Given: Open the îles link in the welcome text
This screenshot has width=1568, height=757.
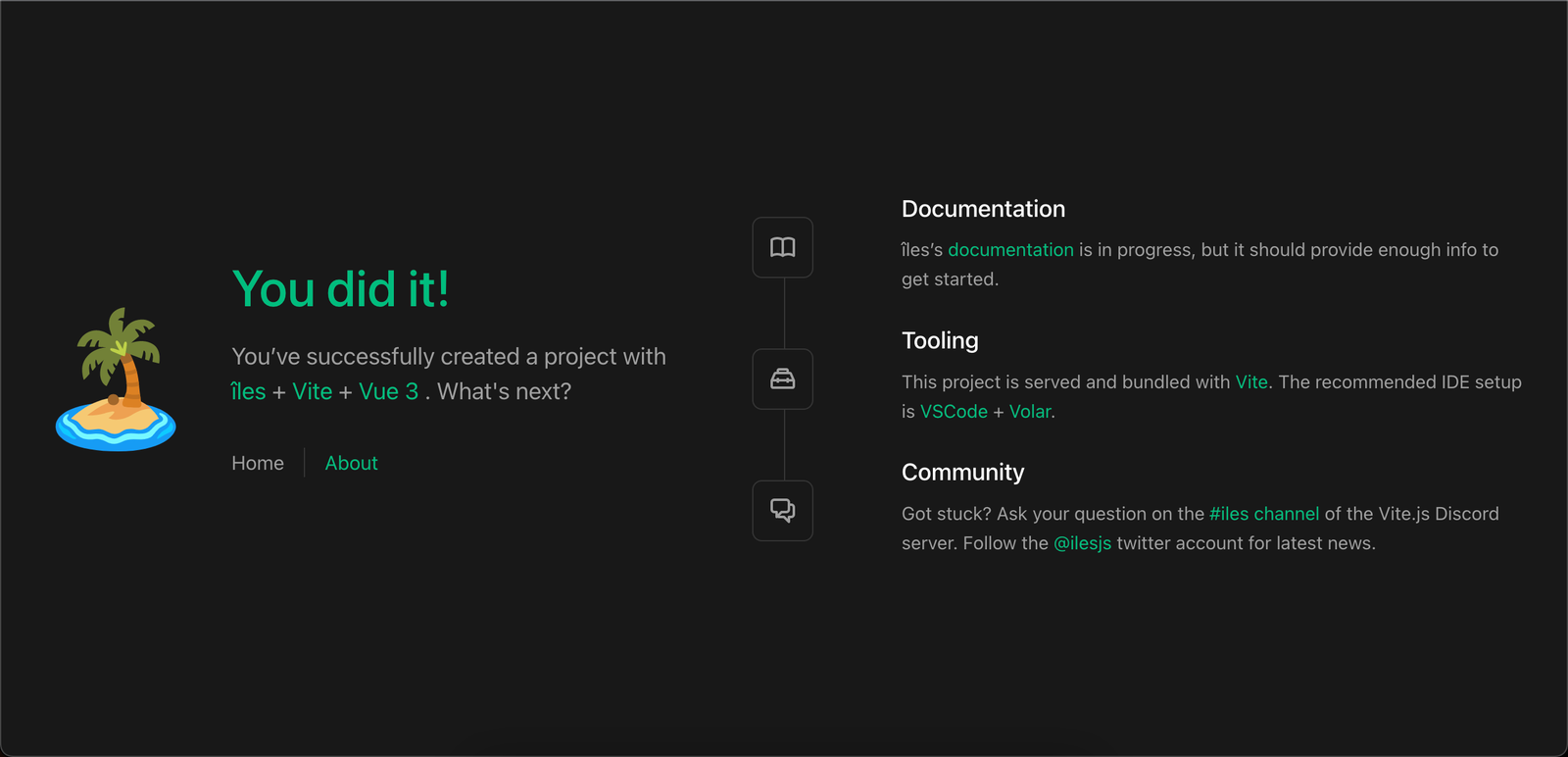Looking at the screenshot, I should 248,391.
